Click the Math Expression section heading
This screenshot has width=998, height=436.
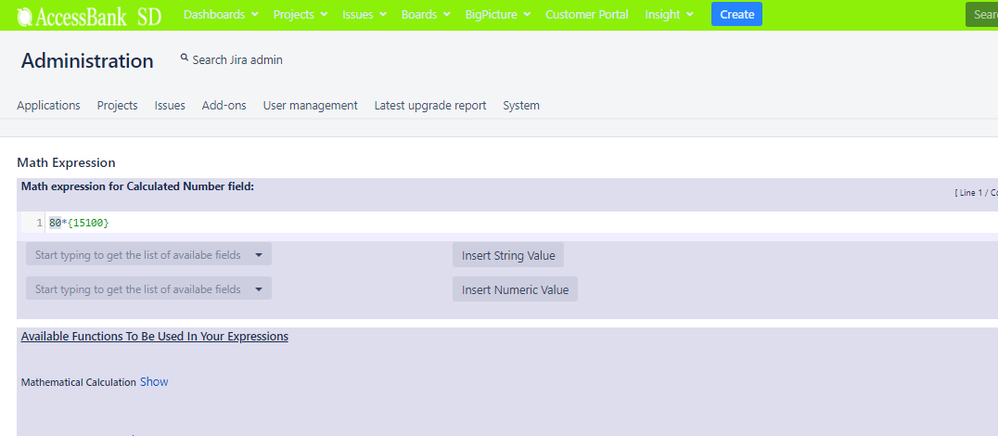[66, 163]
